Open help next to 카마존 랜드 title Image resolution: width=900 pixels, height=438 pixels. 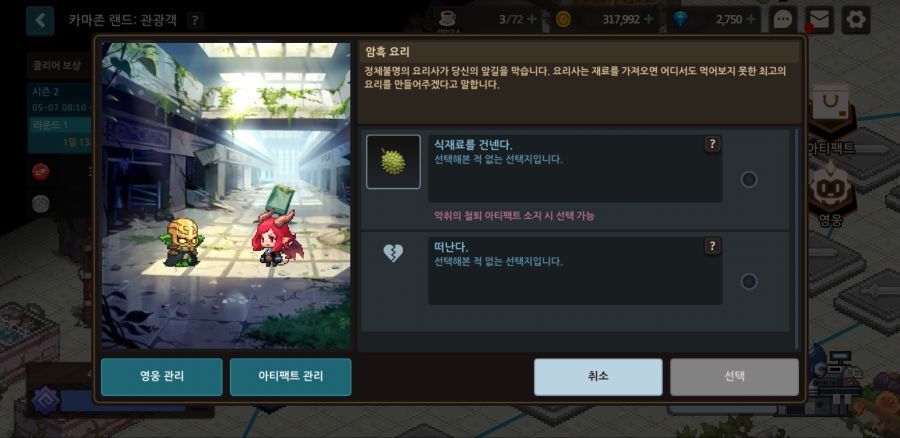point(195,21)
